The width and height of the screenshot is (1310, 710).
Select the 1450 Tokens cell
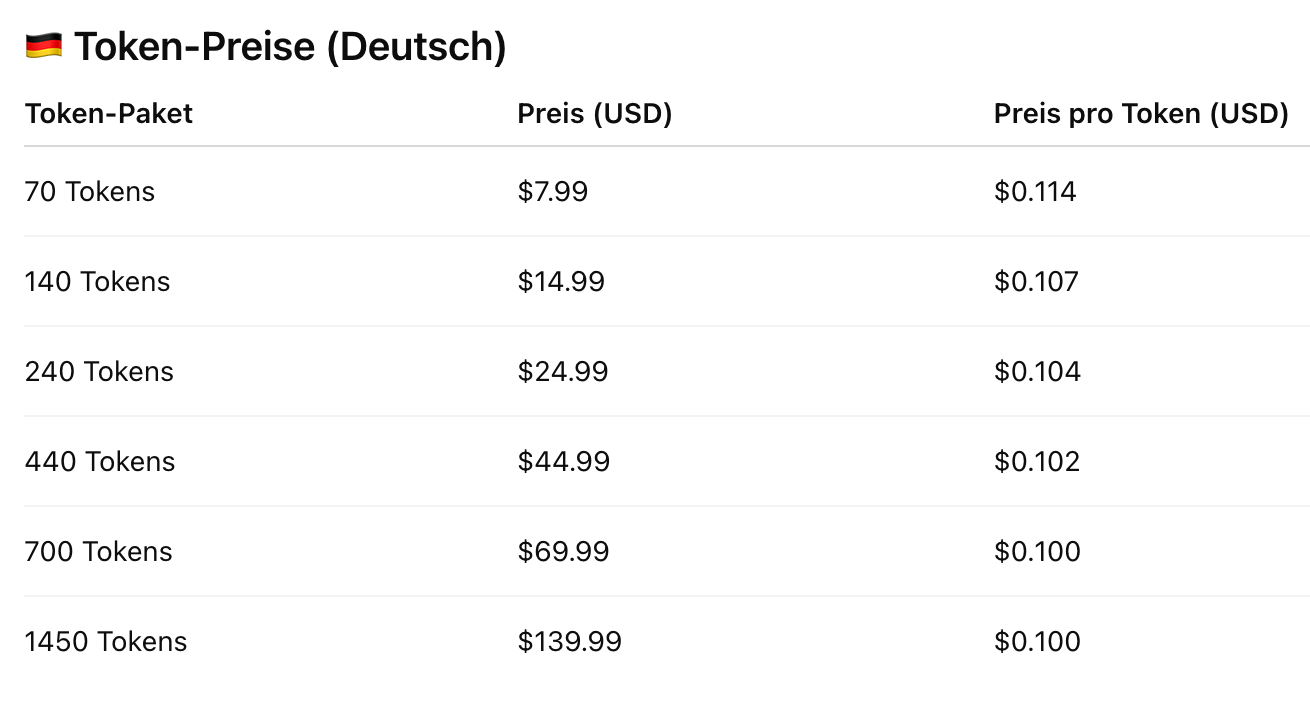[106, 641]
